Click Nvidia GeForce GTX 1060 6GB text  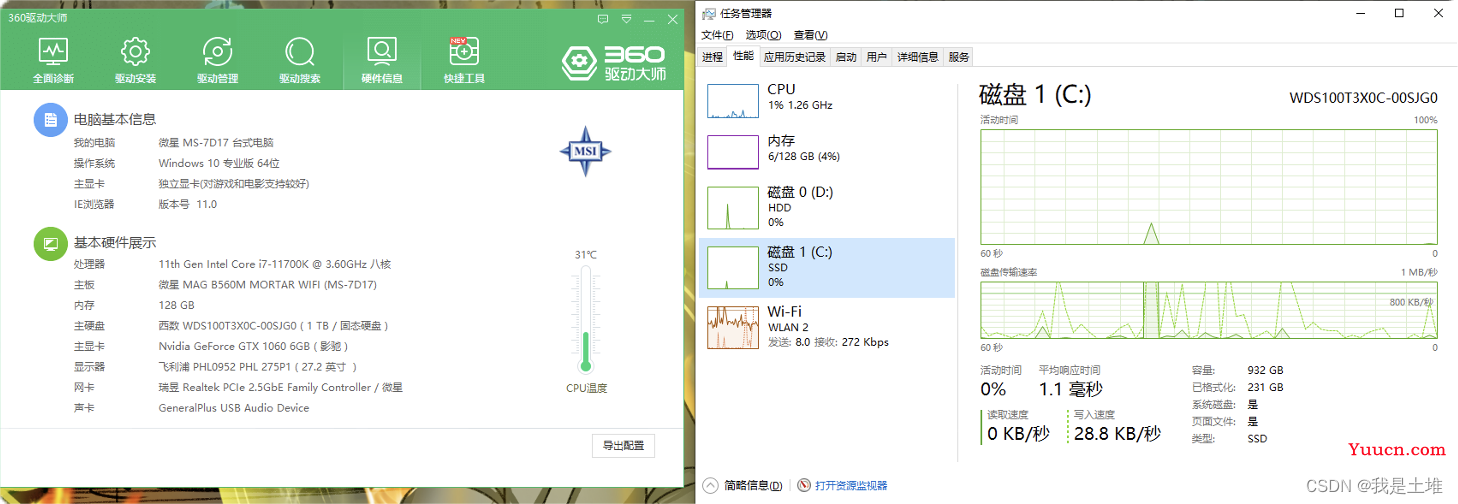click(x=252, y=346)
